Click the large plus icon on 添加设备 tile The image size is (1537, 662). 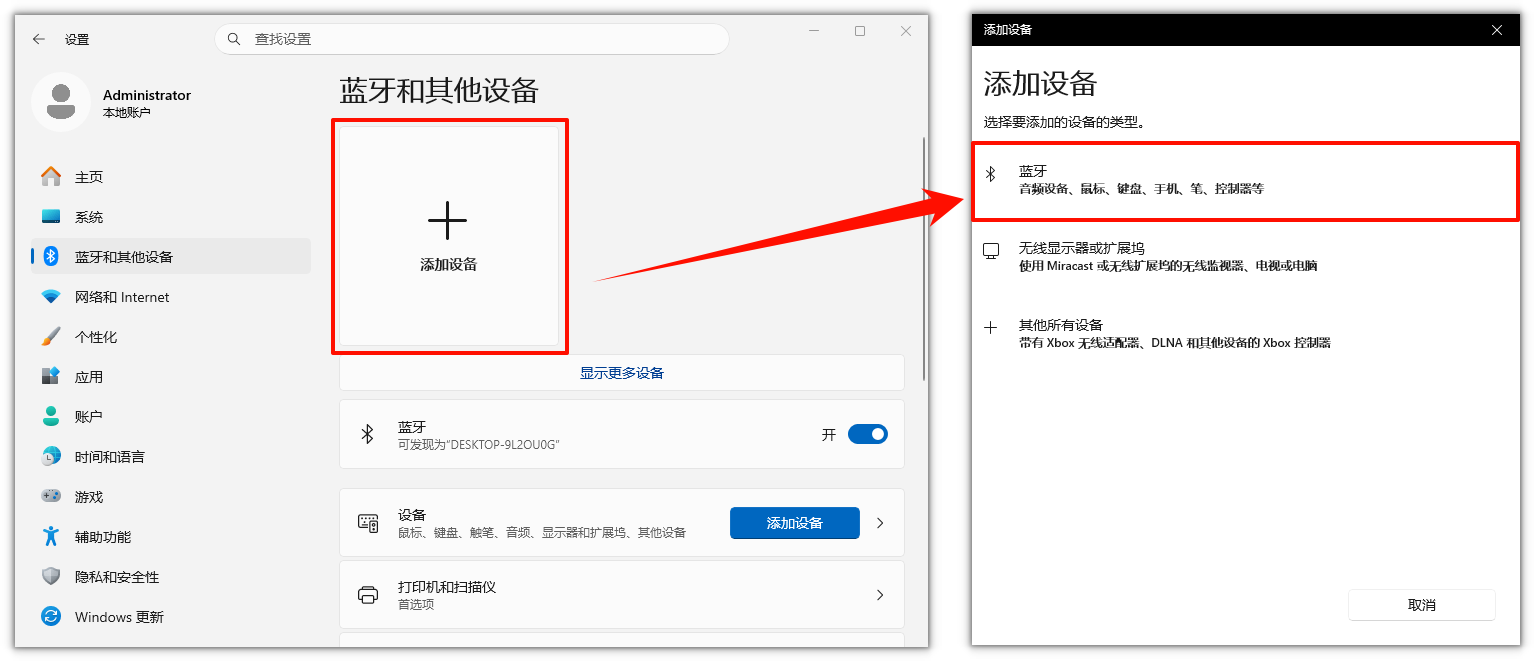coord(447,220)
